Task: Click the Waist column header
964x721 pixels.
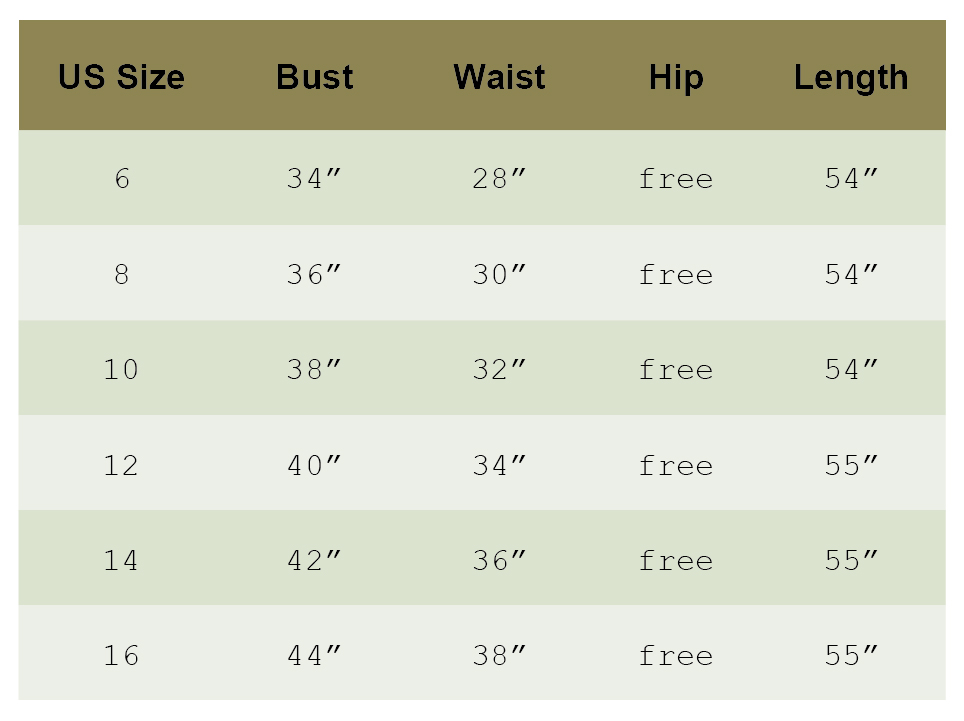Action: pos(499,77)
